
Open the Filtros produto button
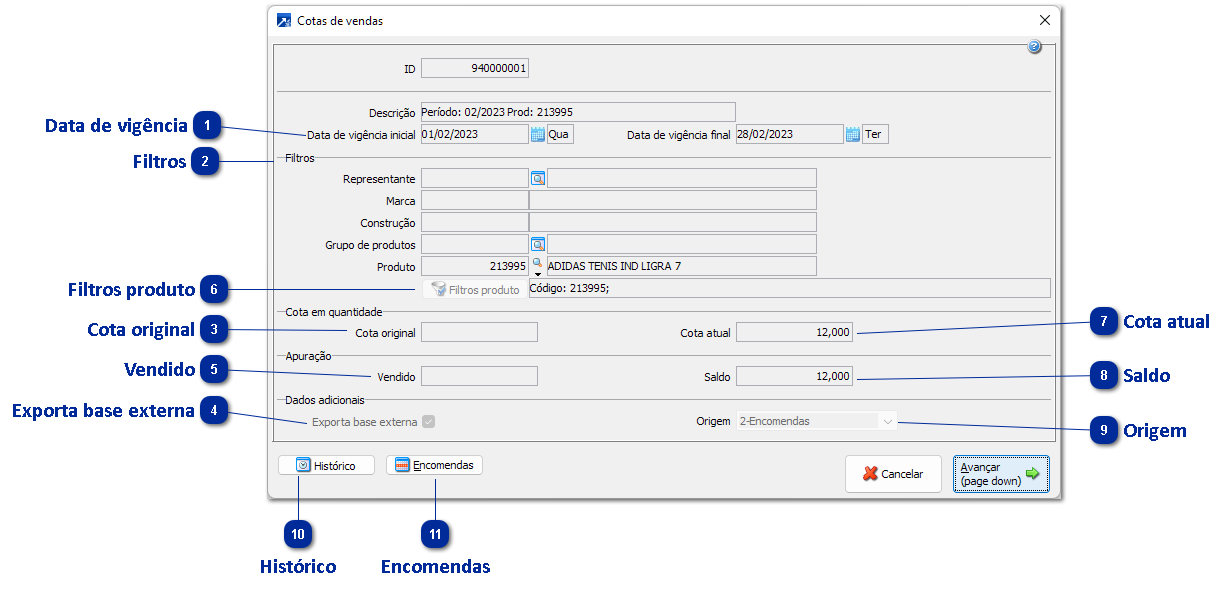pyautogui.click(x=474, y=289)
